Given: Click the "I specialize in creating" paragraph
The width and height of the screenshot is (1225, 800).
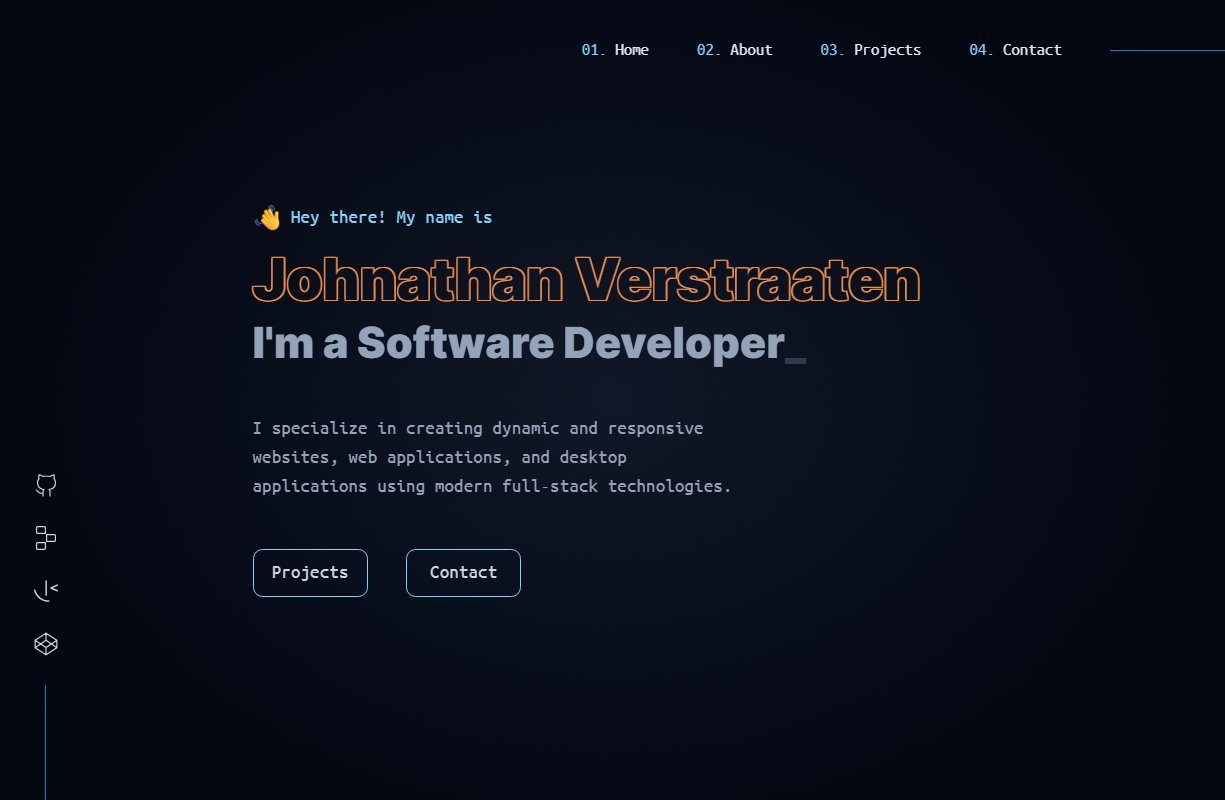Looking at the screenshot, I should (491, 457).
